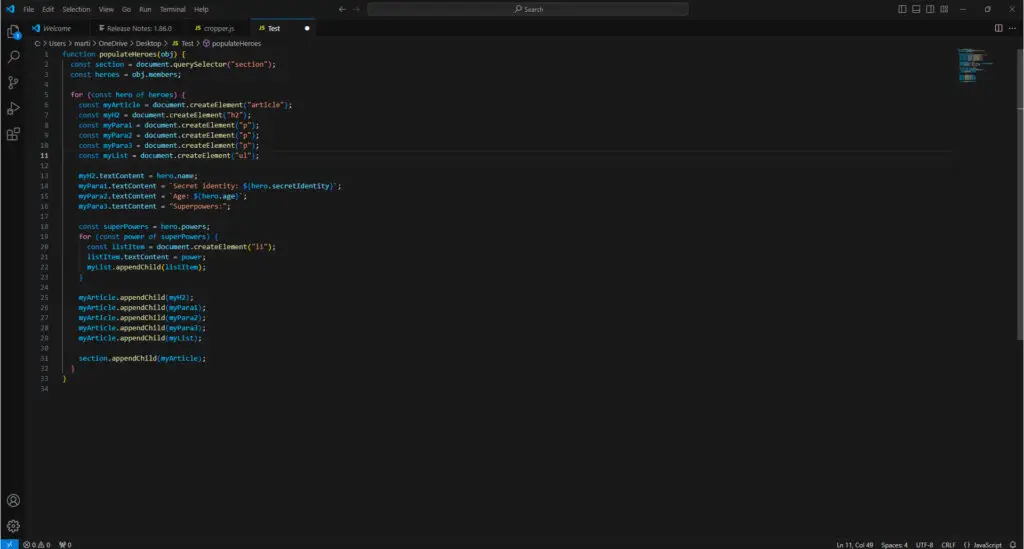Expand the Users breadcrumb

coord(57,43)
